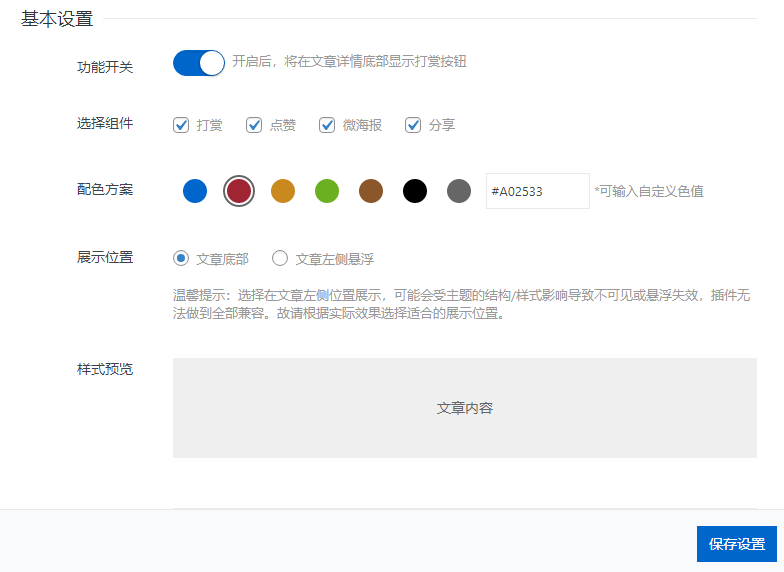Click the 保存设置 button
Image resolution: width=784 pixels, height=572 pixels.
tap(737, 544)
